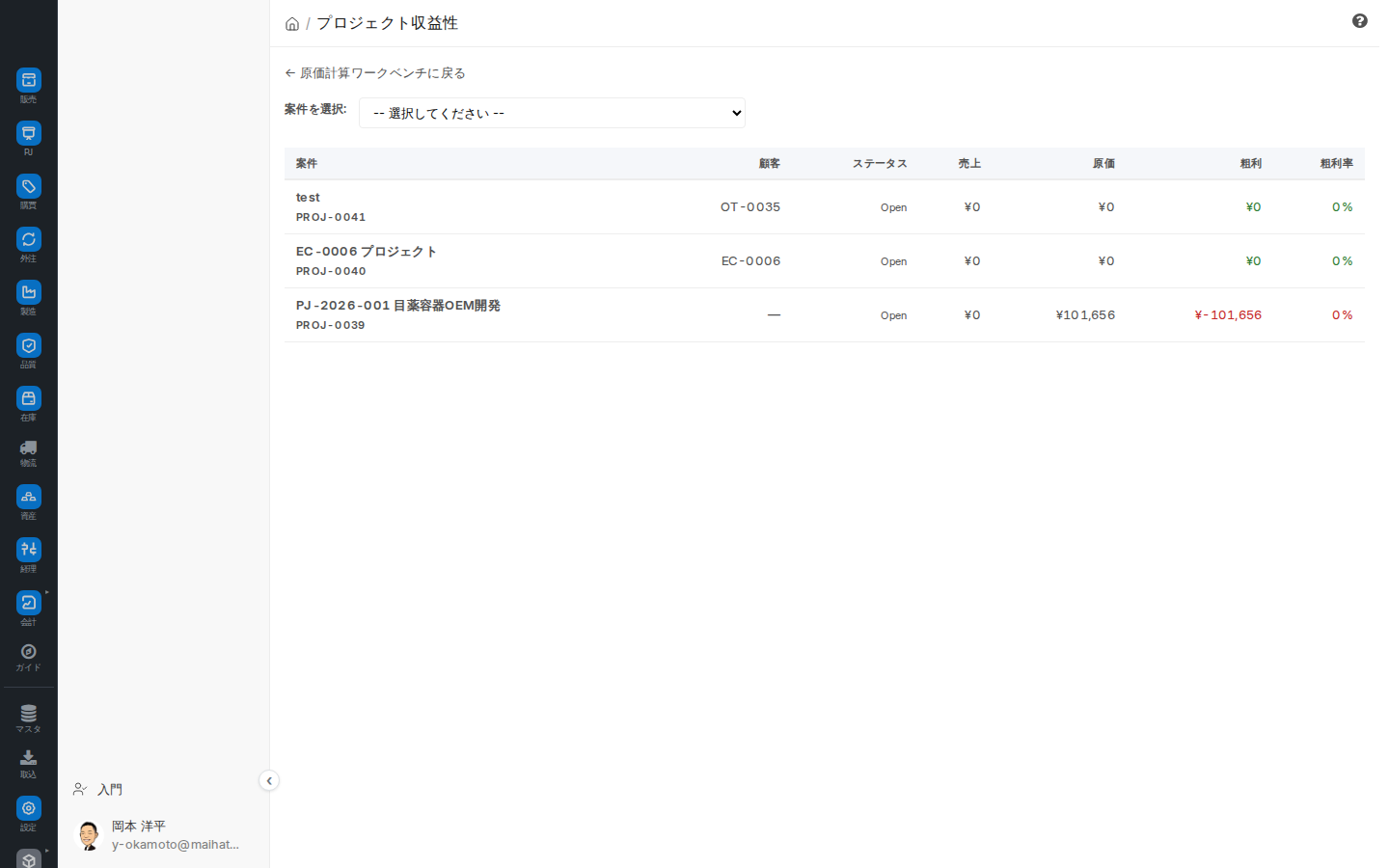Click negative gross profit ¥-101,656
The height and width of the screenshot is (868, 1389).
coord(1228,315)
